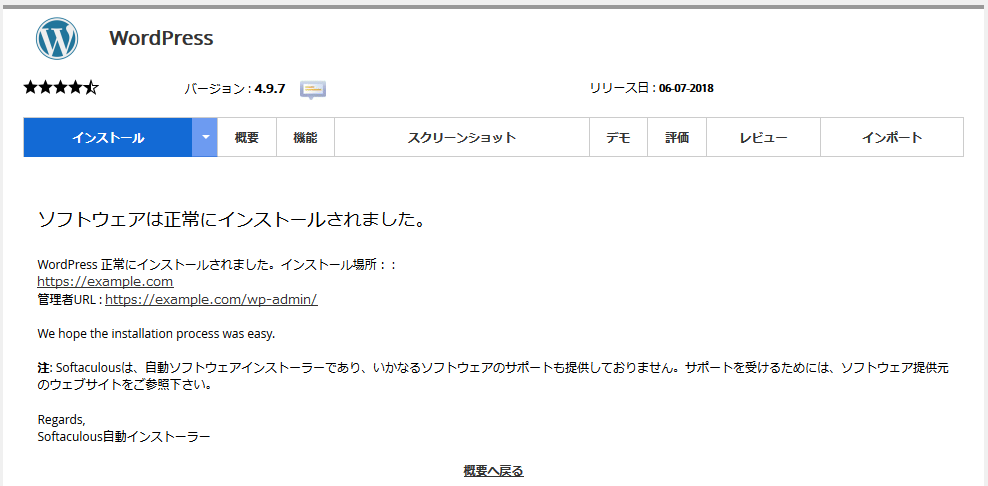Screen dimensions: 988x486
Task: Show the レビュー tab
Action: click(763, 138)
